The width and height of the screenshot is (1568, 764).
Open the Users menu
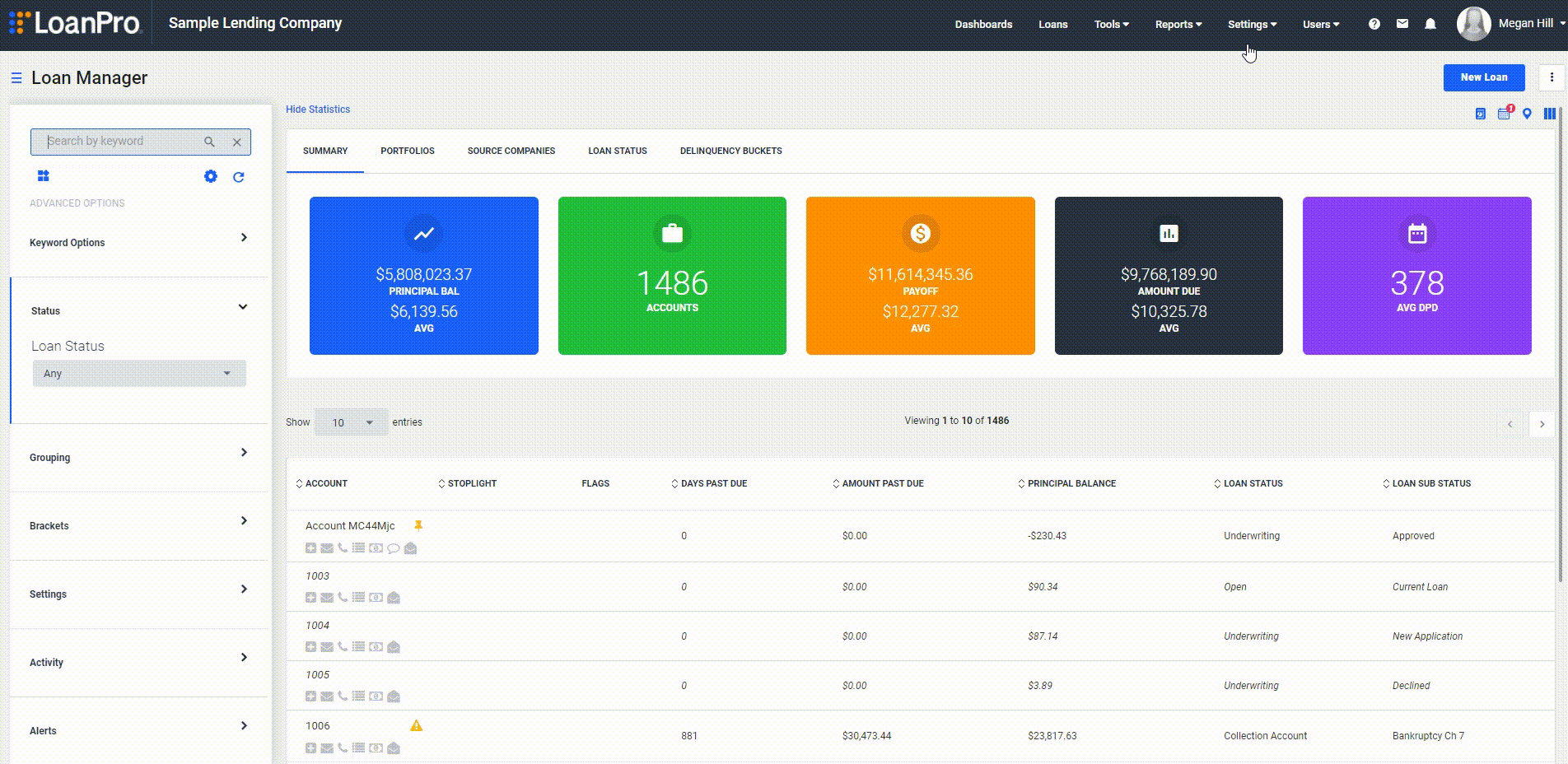[x=1321, y=24]
